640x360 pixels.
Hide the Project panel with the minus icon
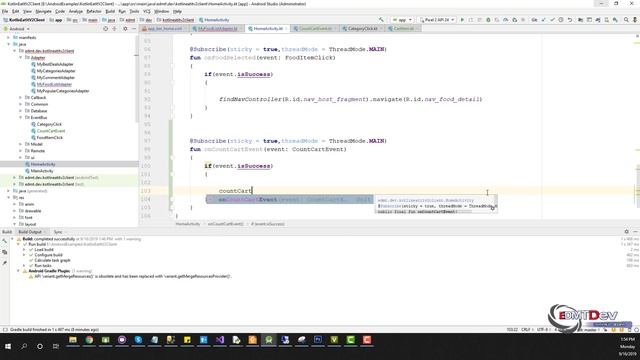tap(134, 29)
